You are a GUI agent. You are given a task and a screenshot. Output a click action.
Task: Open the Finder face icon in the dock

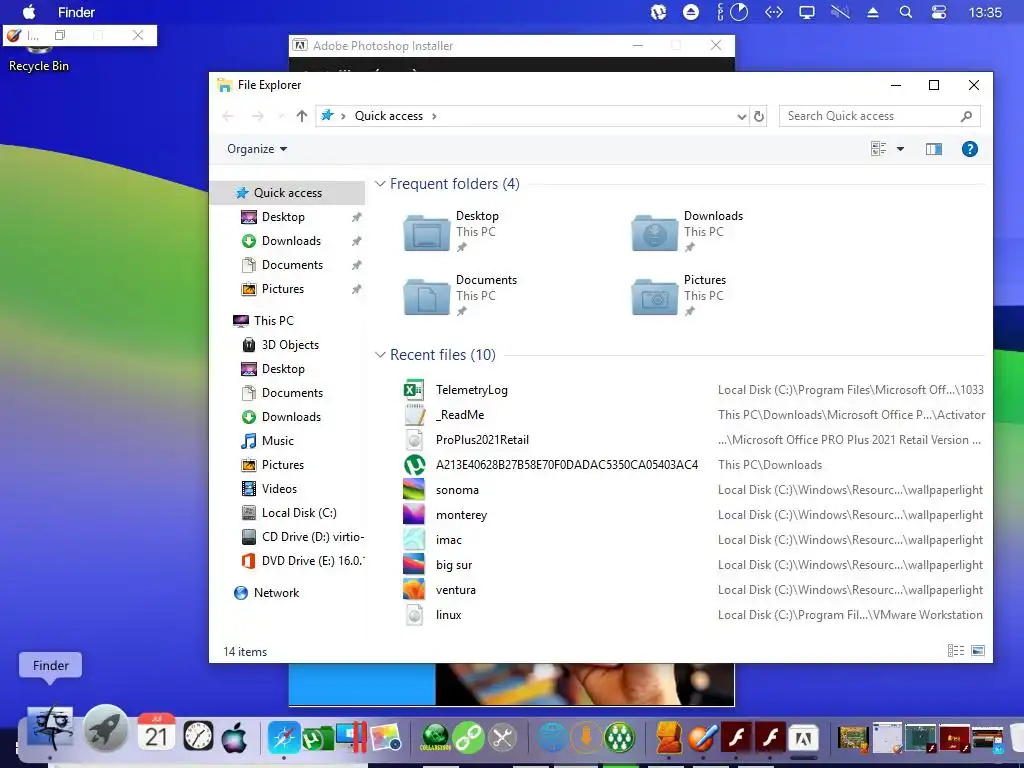[50, 729]
